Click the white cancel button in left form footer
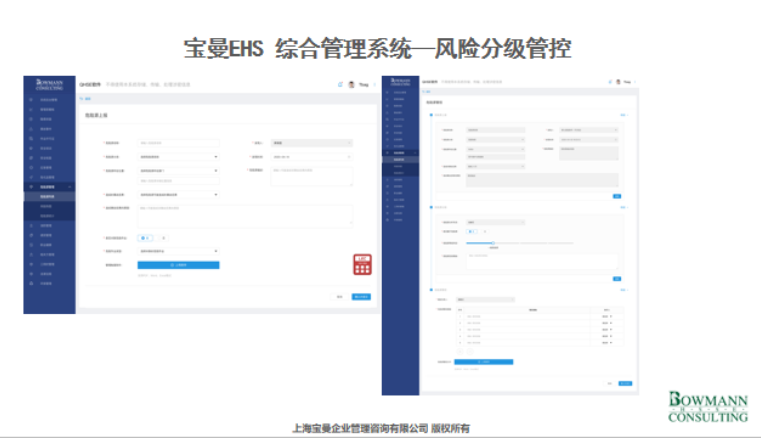The image size is (761, 439). click(340, 296)
